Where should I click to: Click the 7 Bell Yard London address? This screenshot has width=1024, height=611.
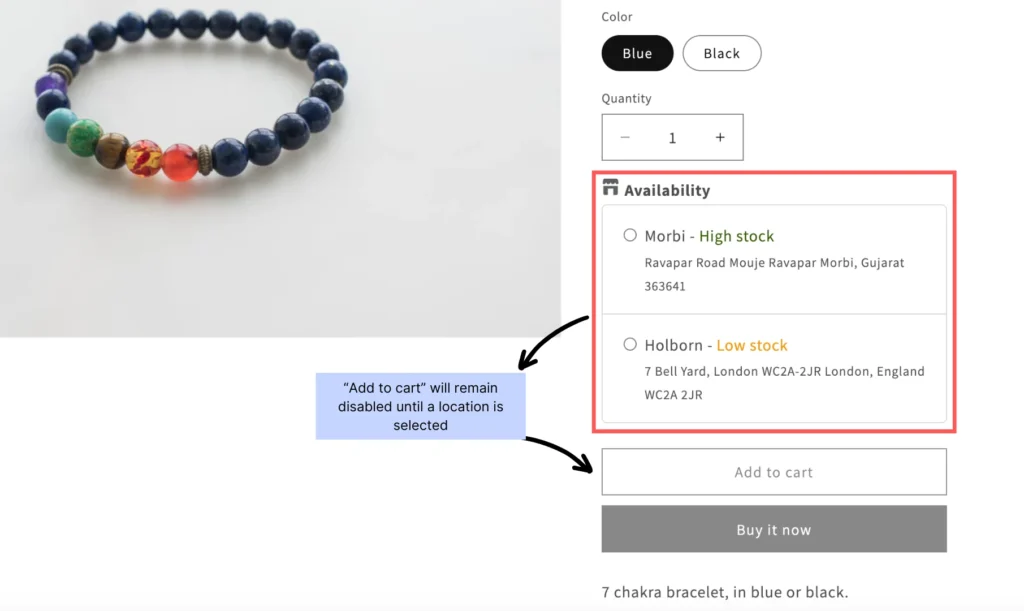(784, 382)
